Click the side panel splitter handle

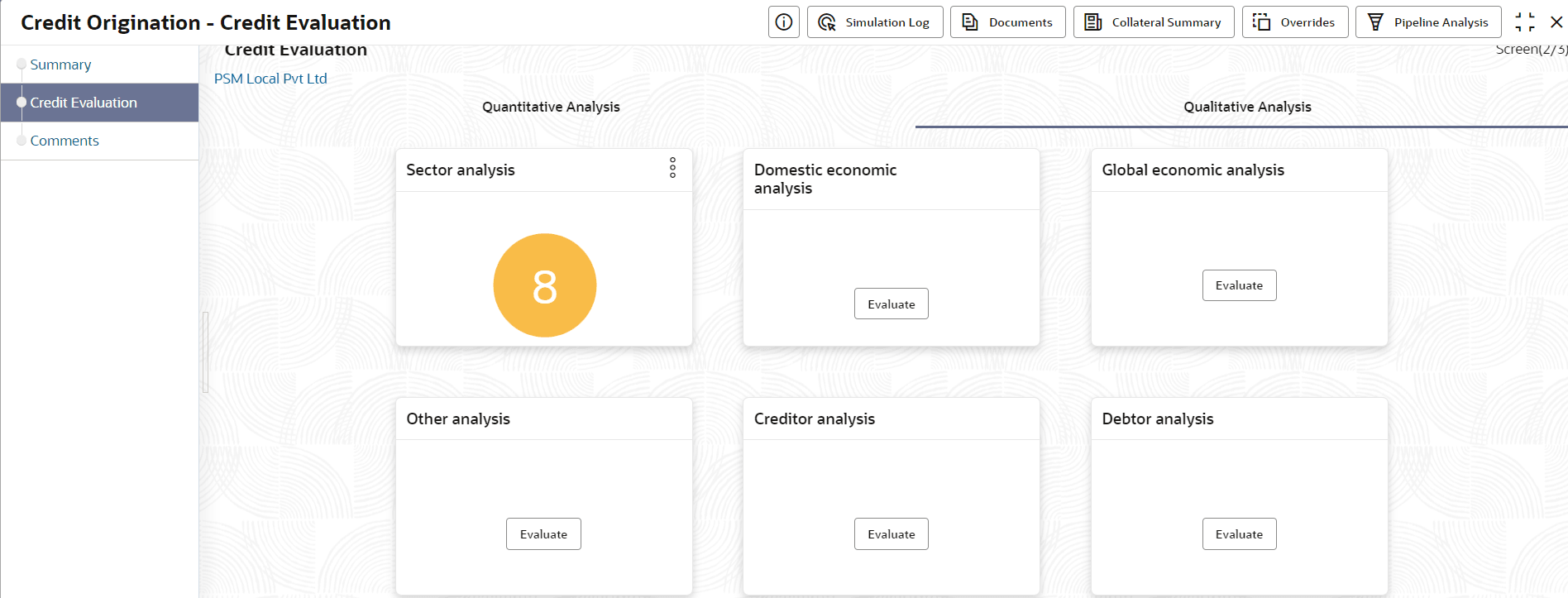pyautogui.click(x=205, y=352)
